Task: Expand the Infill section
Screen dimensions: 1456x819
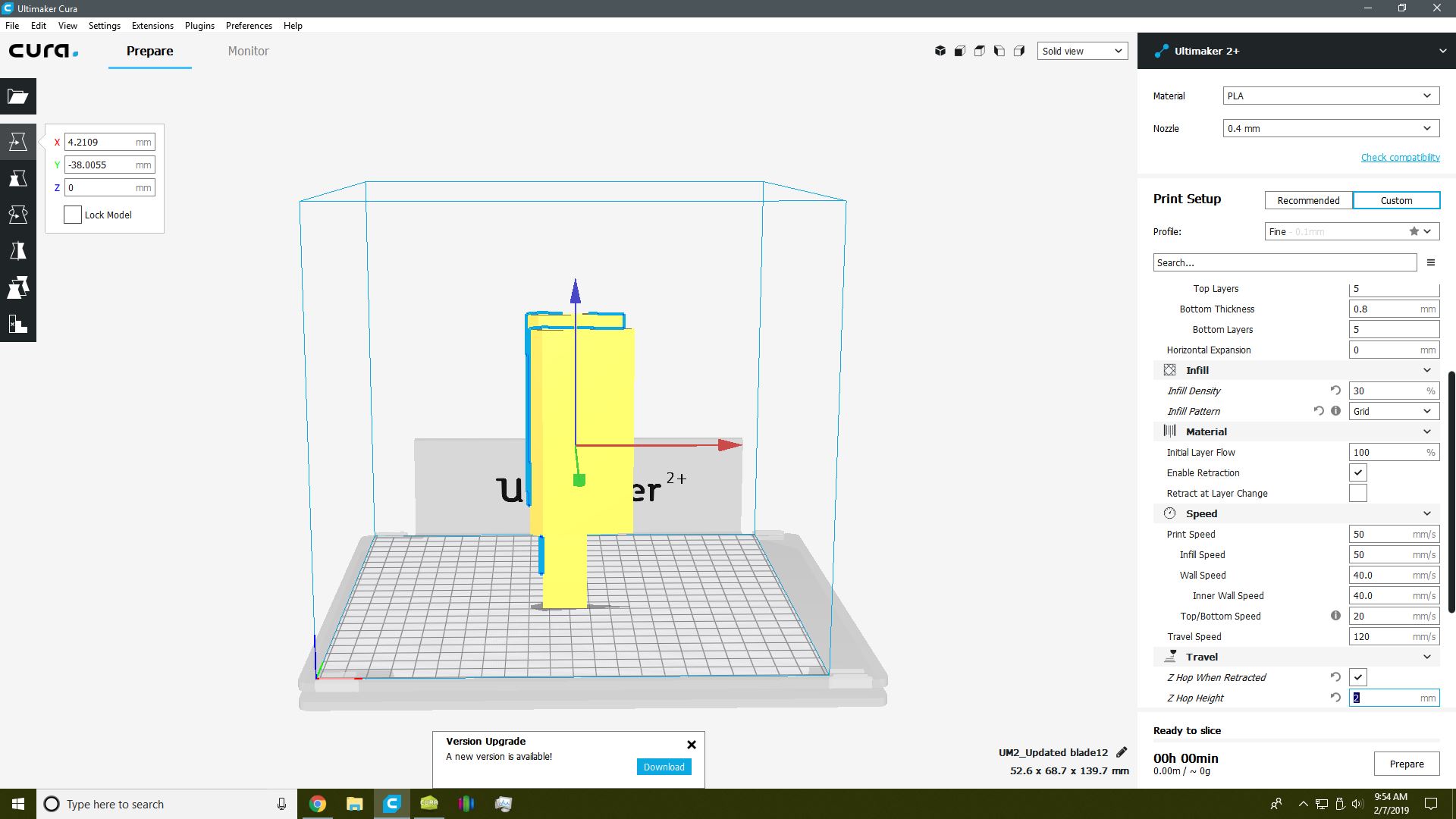Action: click(x=1427, y=370)
